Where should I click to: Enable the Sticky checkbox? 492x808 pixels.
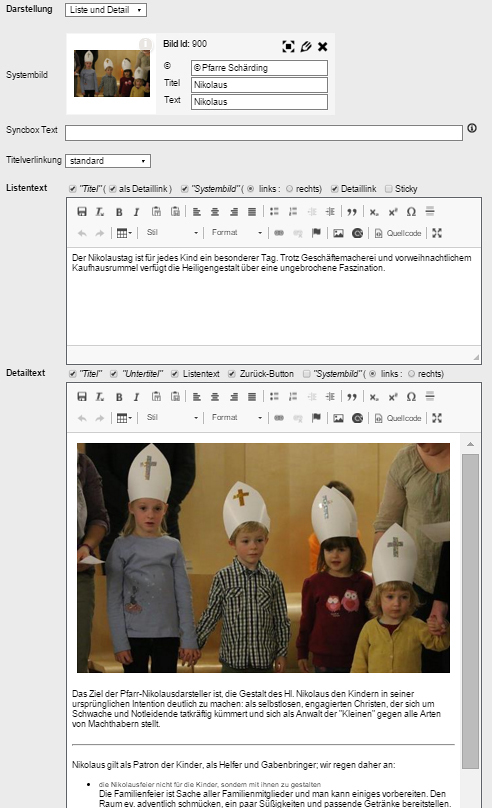point(388,189)
